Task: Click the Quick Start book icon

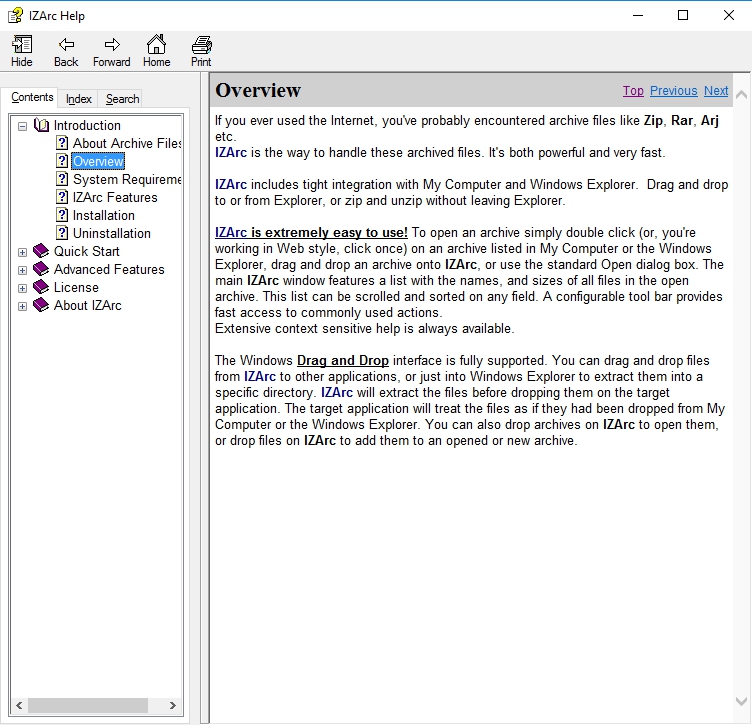Action: point(40,251)
